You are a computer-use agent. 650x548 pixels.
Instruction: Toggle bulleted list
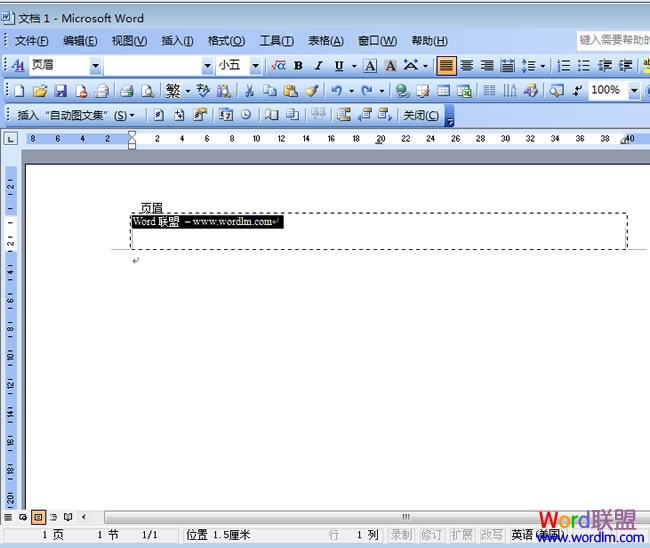[x=584, y=65]
